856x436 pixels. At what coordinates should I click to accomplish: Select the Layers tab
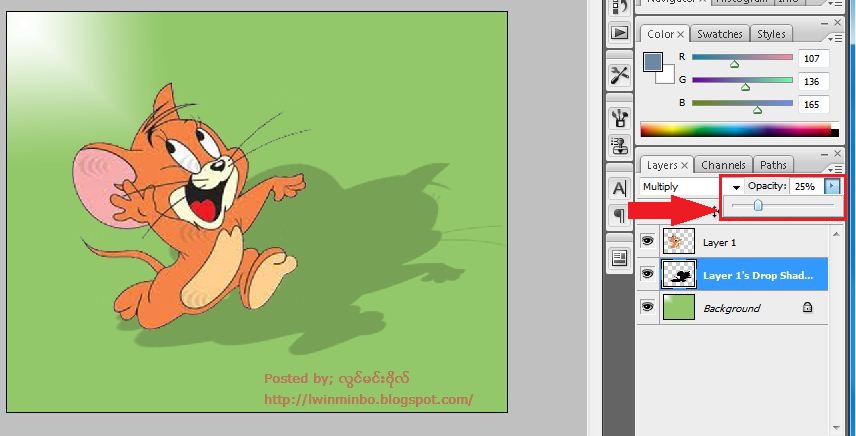662,165
